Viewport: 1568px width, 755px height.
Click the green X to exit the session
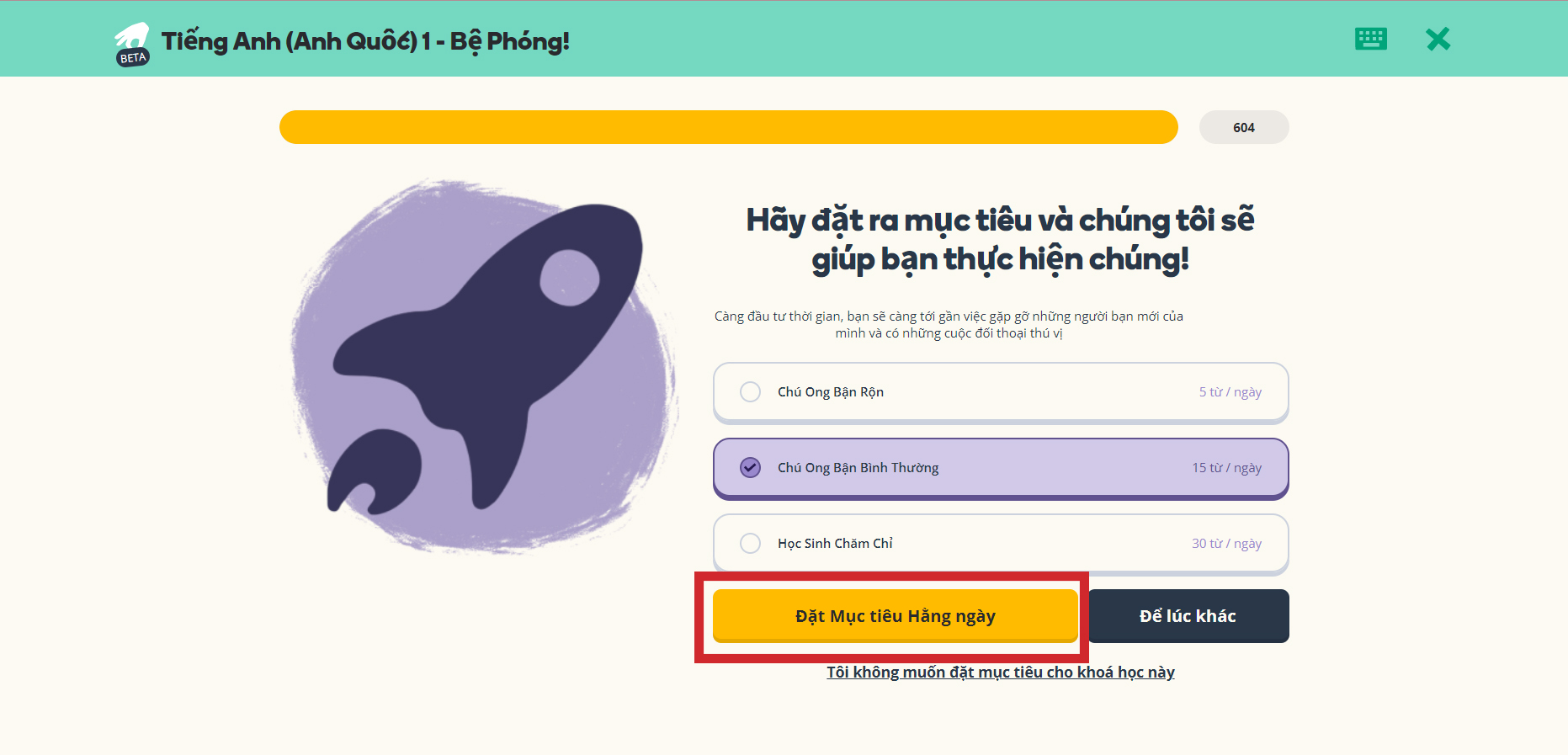coord(1438,39)
